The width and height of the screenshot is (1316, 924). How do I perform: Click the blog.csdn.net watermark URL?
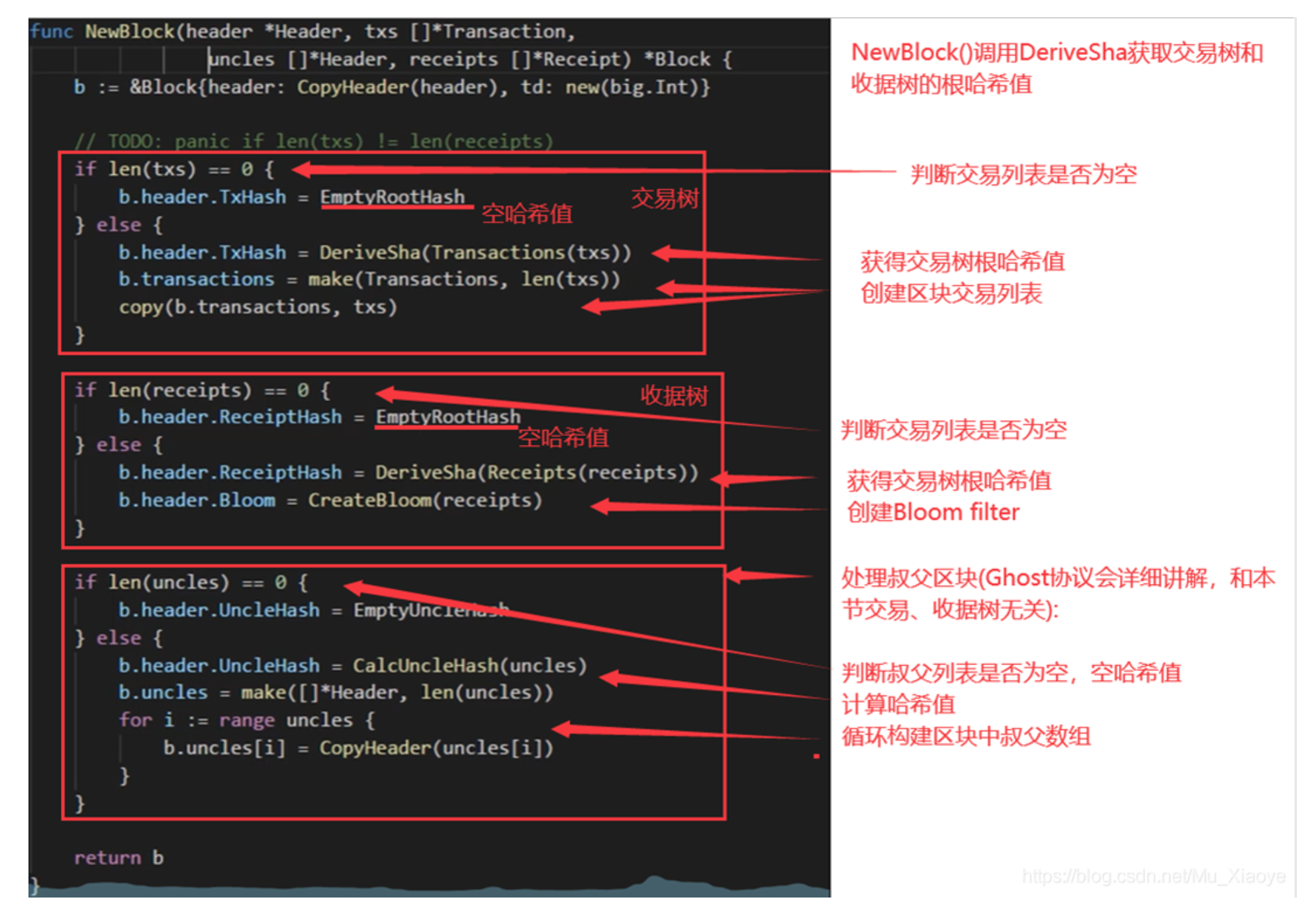(1152, 876)
